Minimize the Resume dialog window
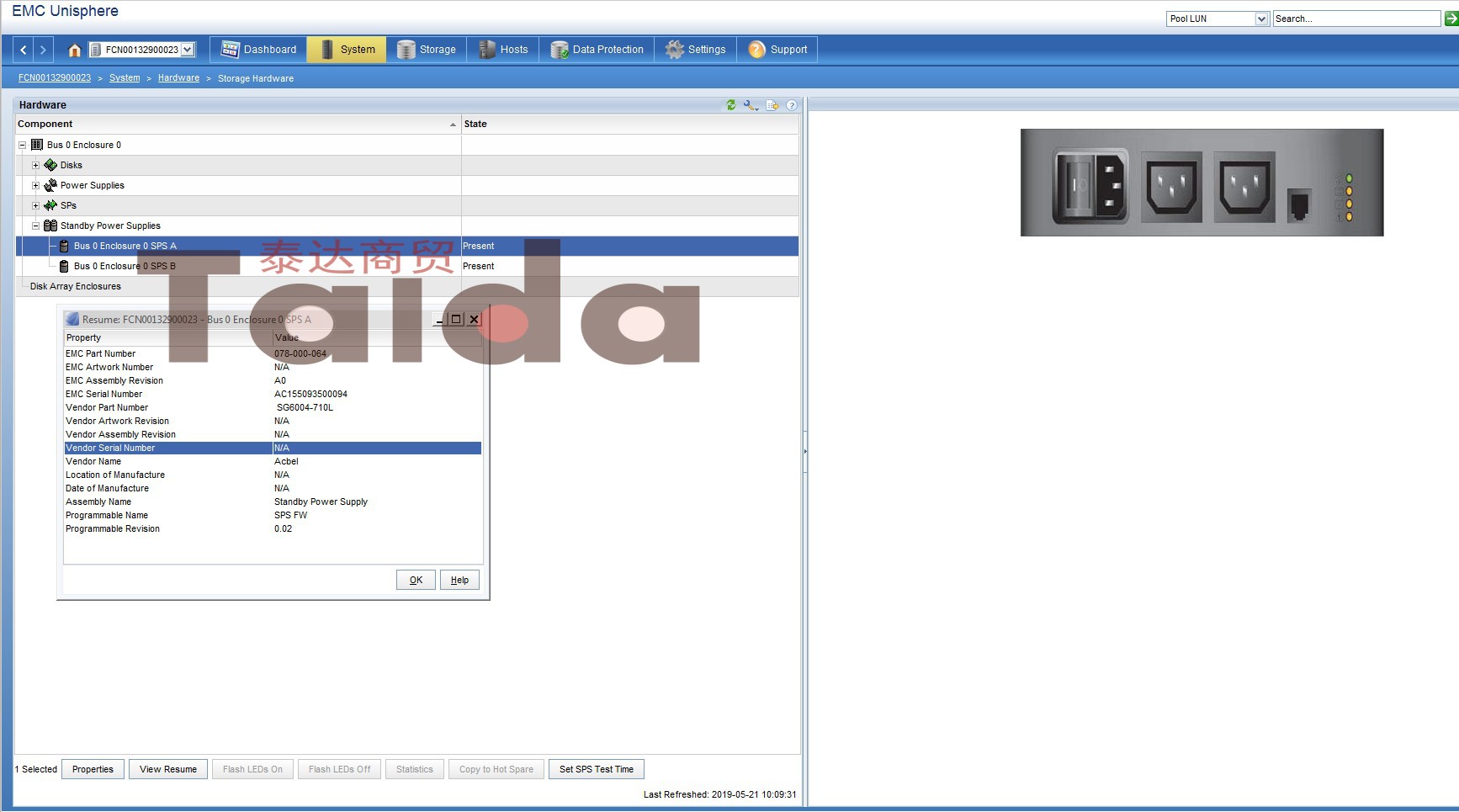 click(439, 319)
